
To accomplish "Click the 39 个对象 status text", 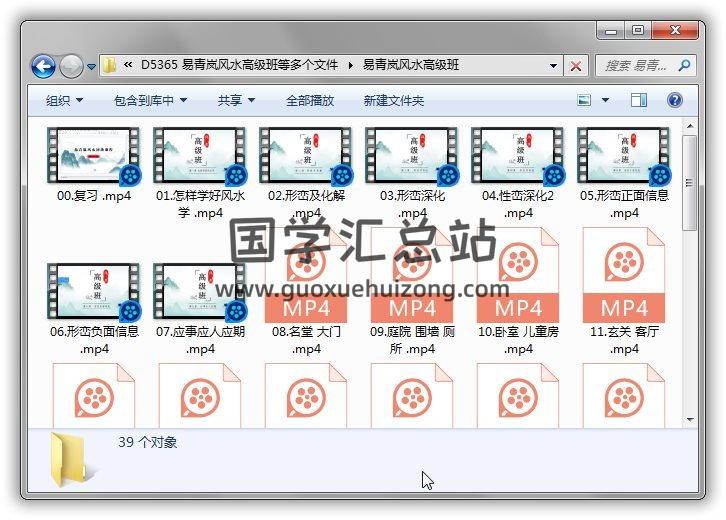I will point(148,442).
